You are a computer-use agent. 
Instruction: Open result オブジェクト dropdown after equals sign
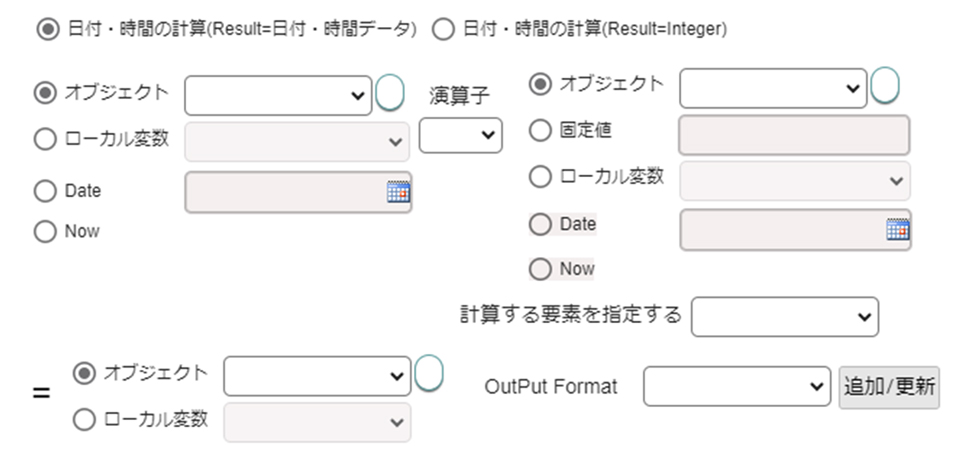[x=317, y=376]
